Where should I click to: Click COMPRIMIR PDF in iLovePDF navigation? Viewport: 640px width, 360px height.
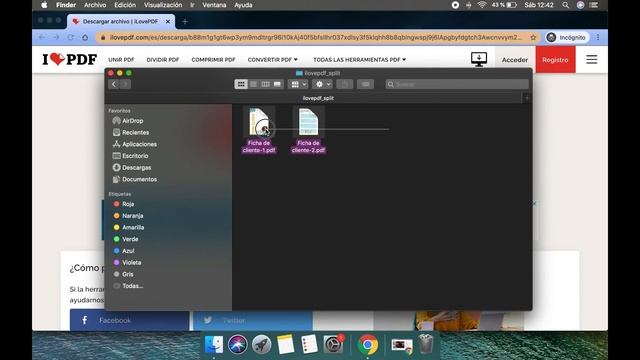click(x=213, y=60)
